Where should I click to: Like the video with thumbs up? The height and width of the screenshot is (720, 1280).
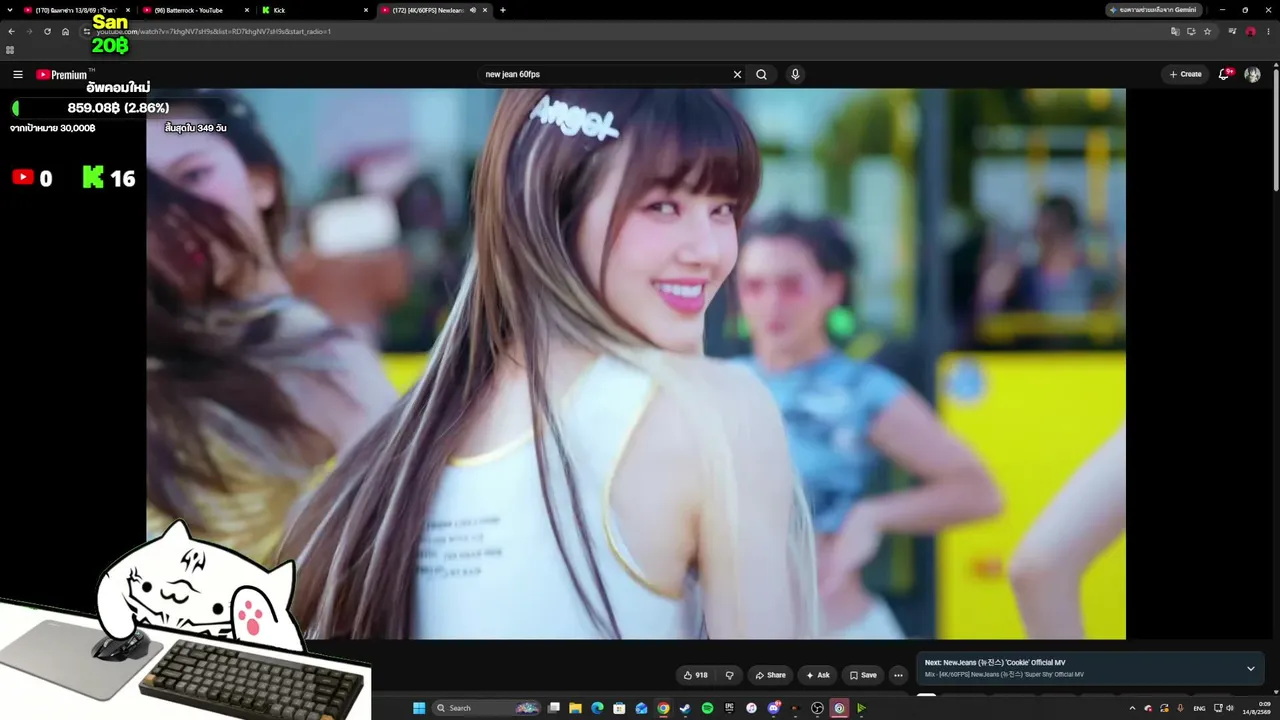pyautogui.click(x=696, y=675)
